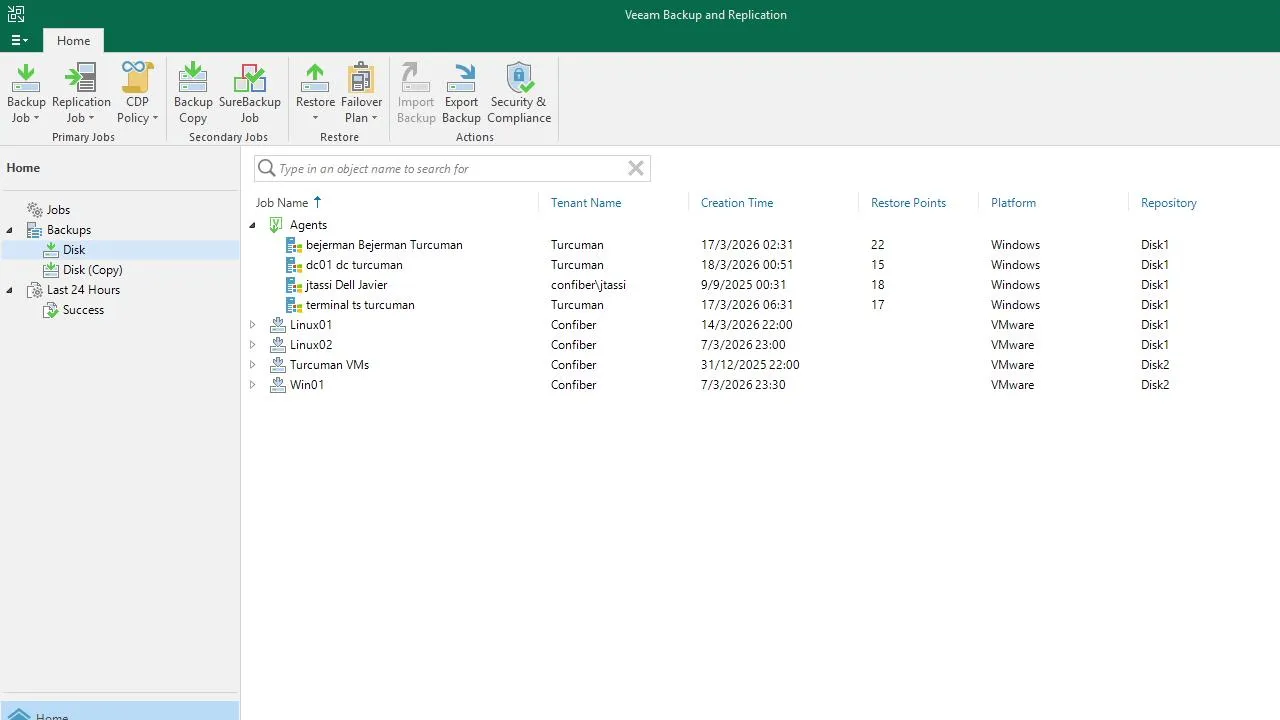Clear the search box with X icon
Screen dimensions: 1280x720
click(x=636, y=168)
